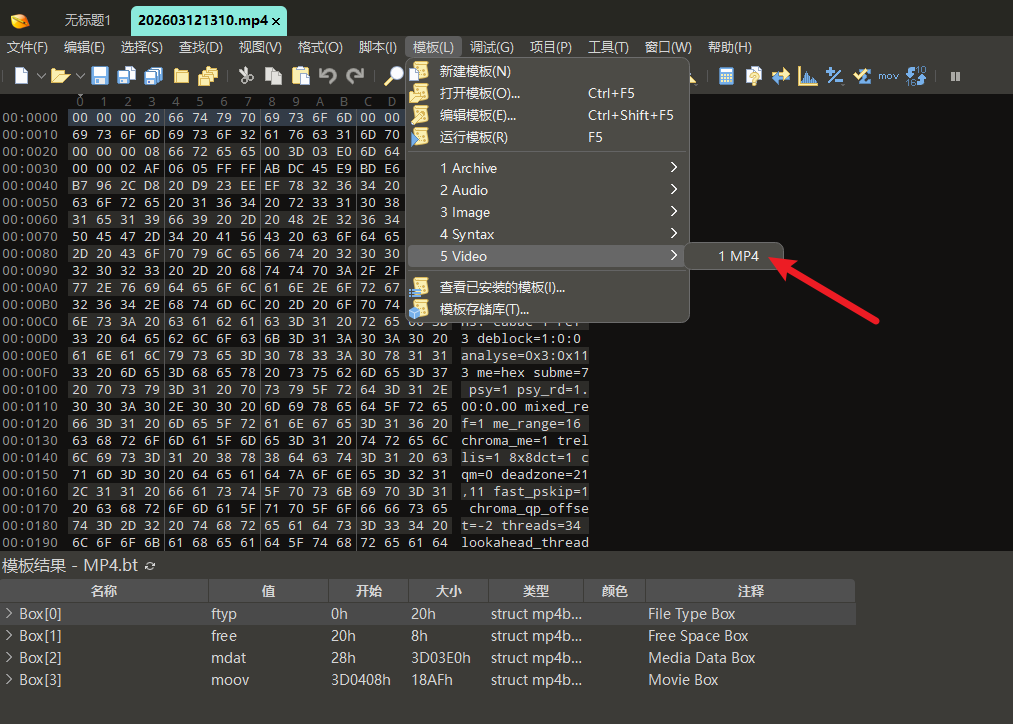This screenshot has width=1013, height=724.
Task: Click the Find magnifier icon
Action: pos(394,76)
